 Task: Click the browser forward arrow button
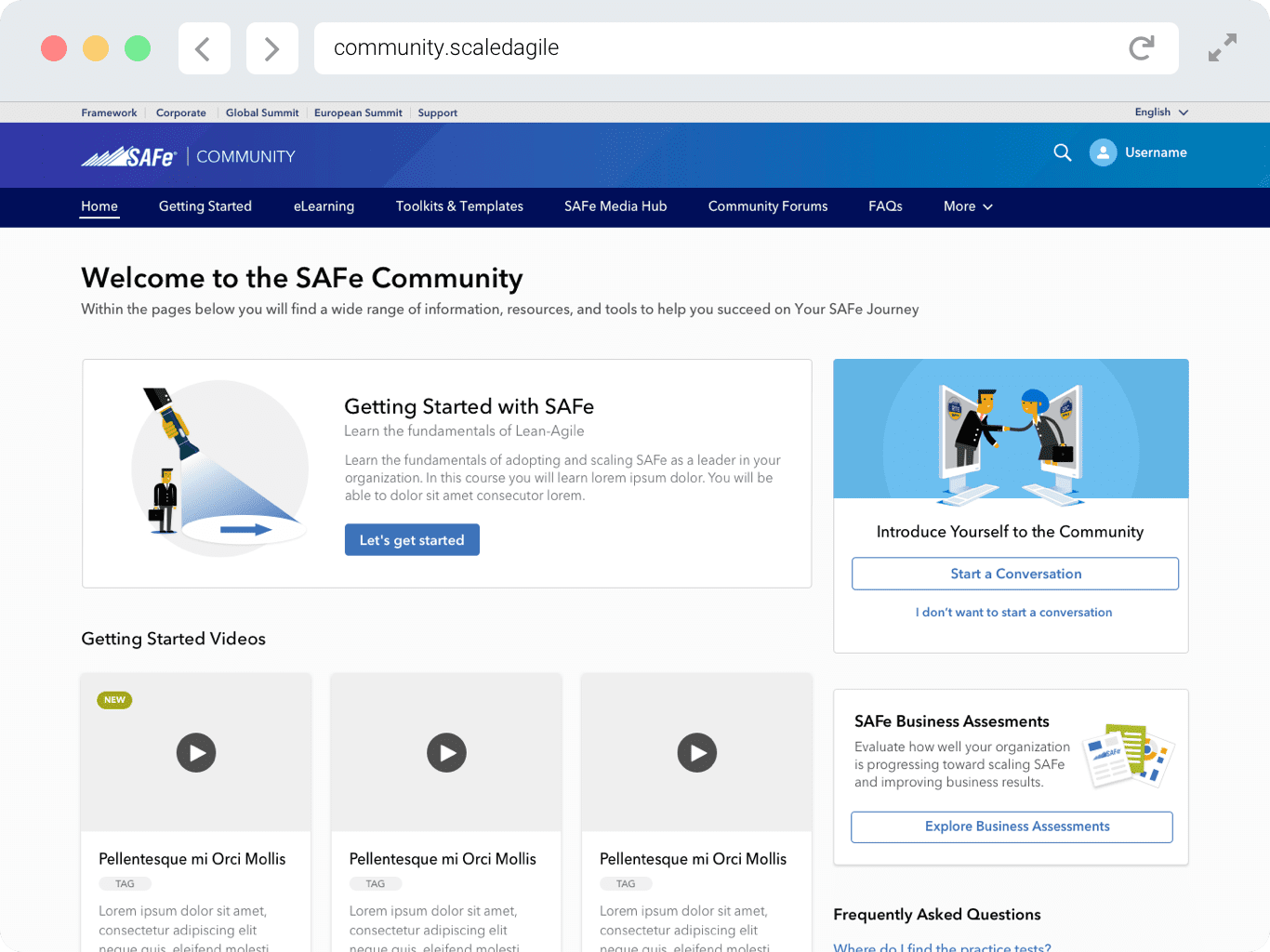tap(271, 48)
